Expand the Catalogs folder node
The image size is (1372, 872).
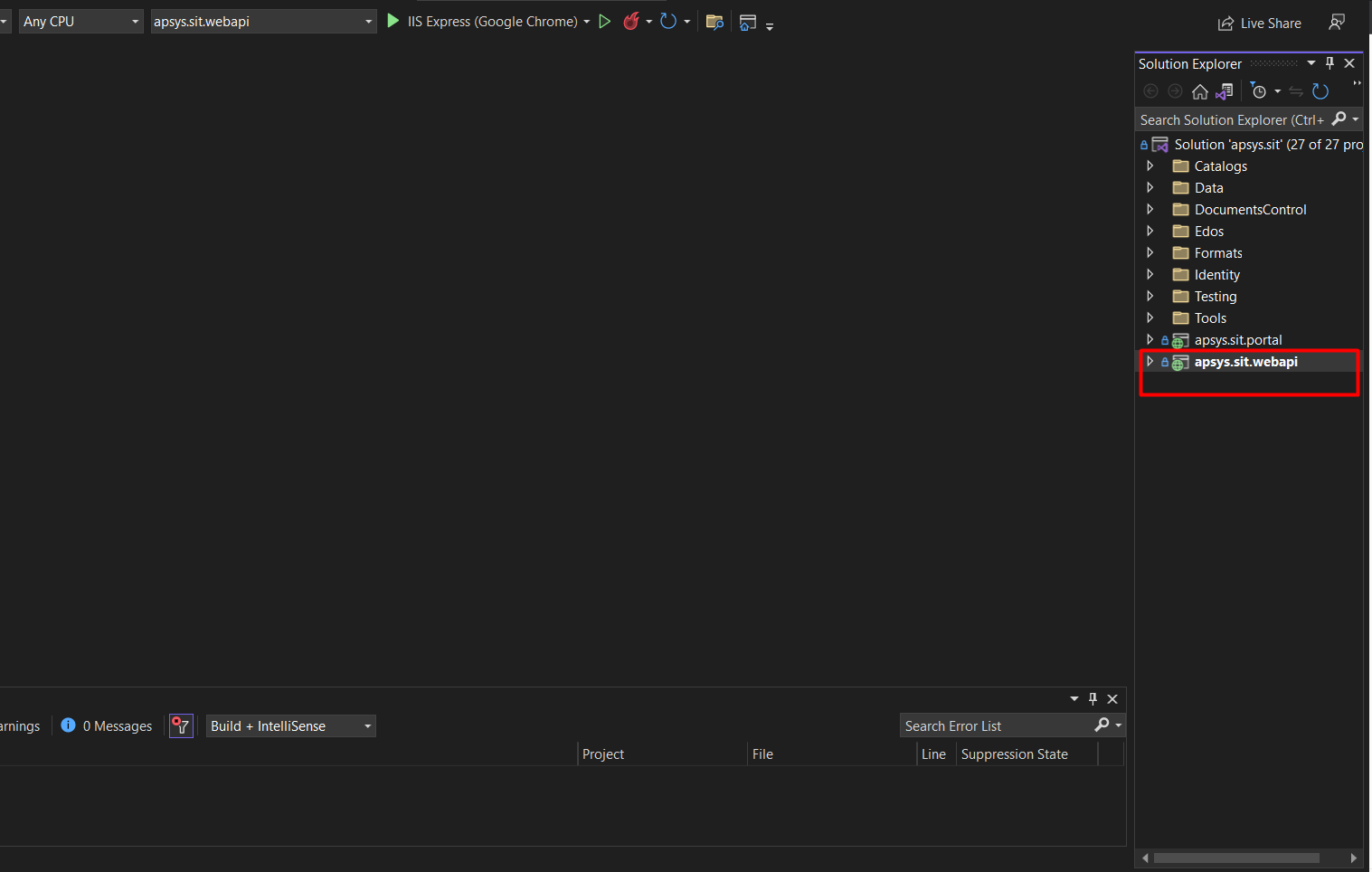pyautogui.click(x=1150, y=166)
